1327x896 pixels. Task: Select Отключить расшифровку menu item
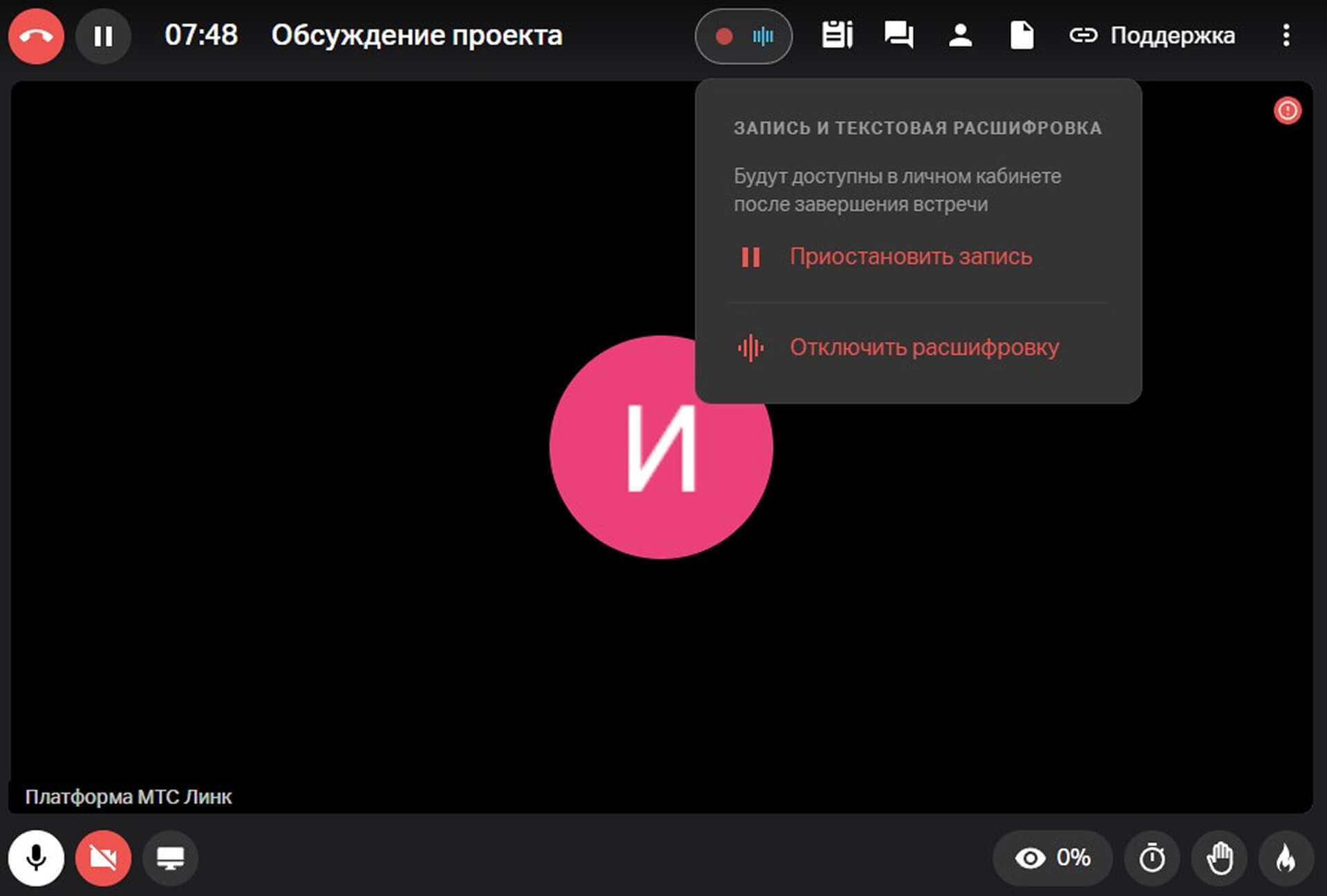[923, 347]
